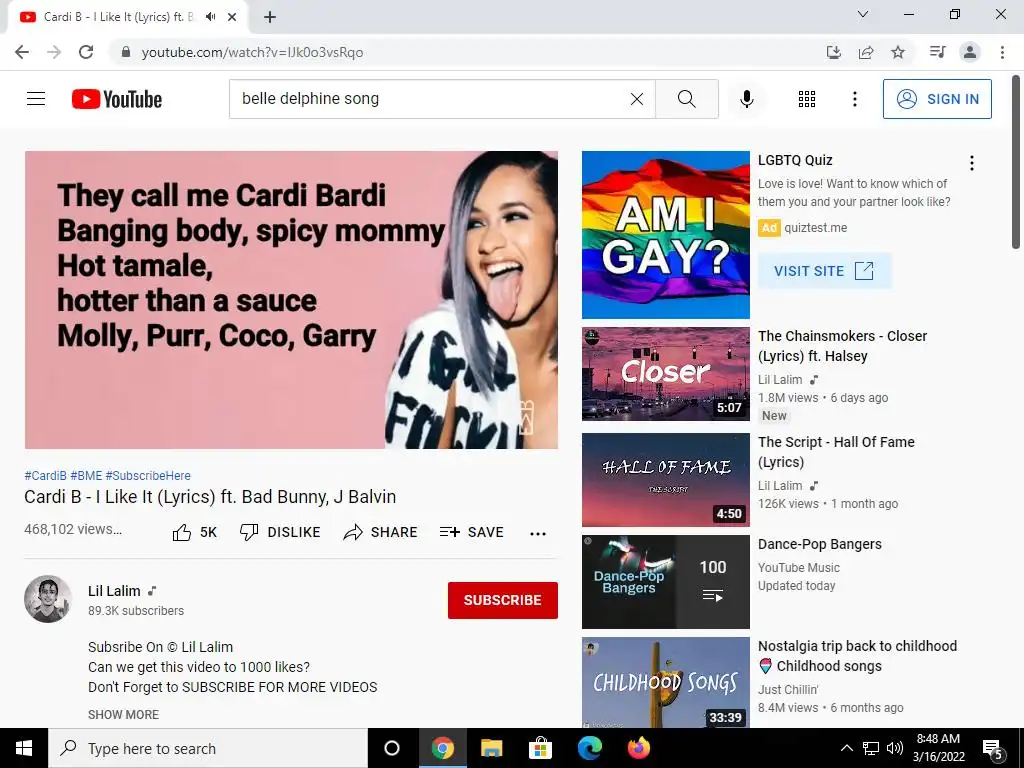Viewport: 1024px width, 768px height.
Task: Open the #BME hashtag link
Action: coord(86,475)
